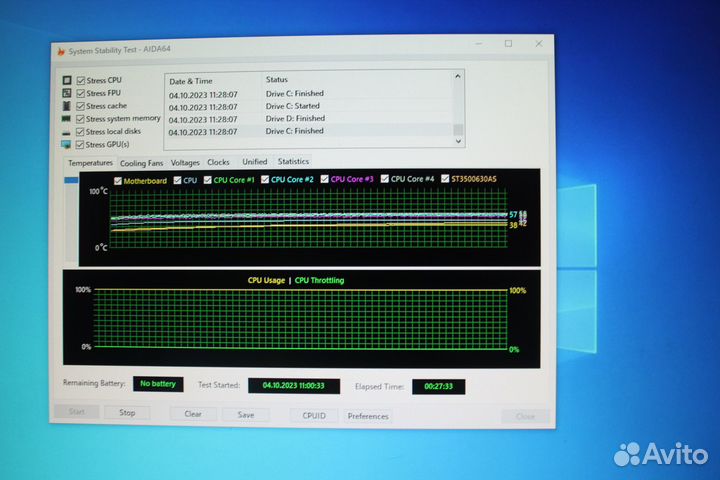720x480 pixels.
Task: Click the Test Started value 04.10.2023 11:00:33
Action: click(x=294, y=386)
